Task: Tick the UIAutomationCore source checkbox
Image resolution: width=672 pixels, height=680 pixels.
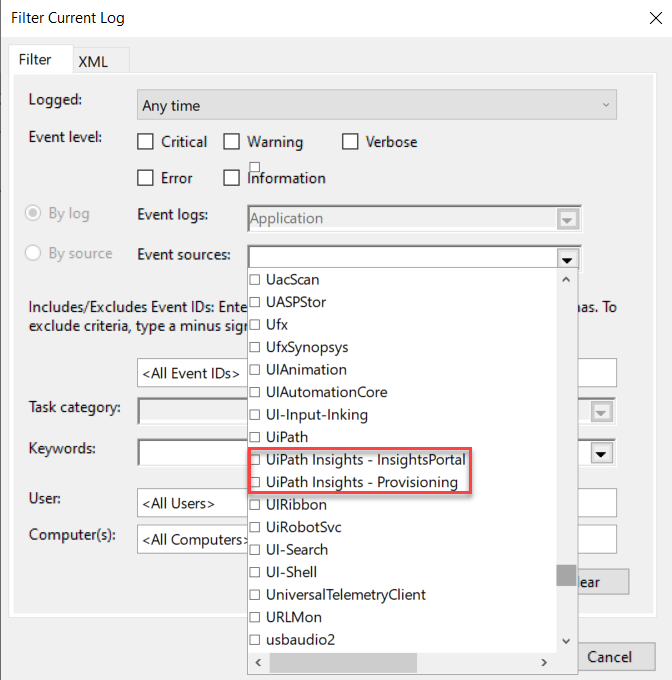Action: pos(255,392)
